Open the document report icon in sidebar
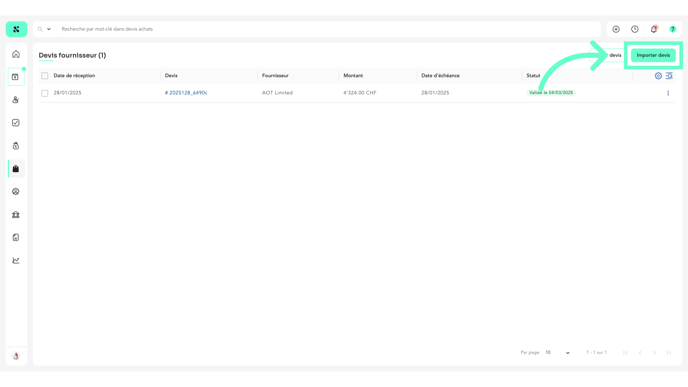The width and height of the screenshot is (688, 387). point(16,237)
